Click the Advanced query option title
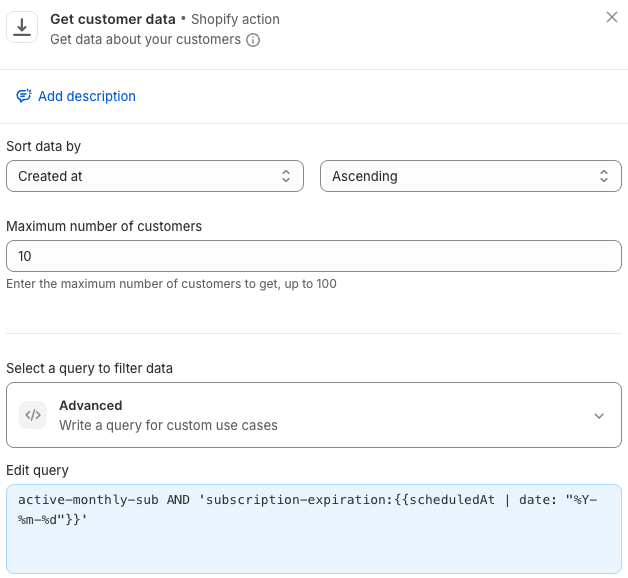The width and height of the screenshot is (628, 578). (91, 405)
